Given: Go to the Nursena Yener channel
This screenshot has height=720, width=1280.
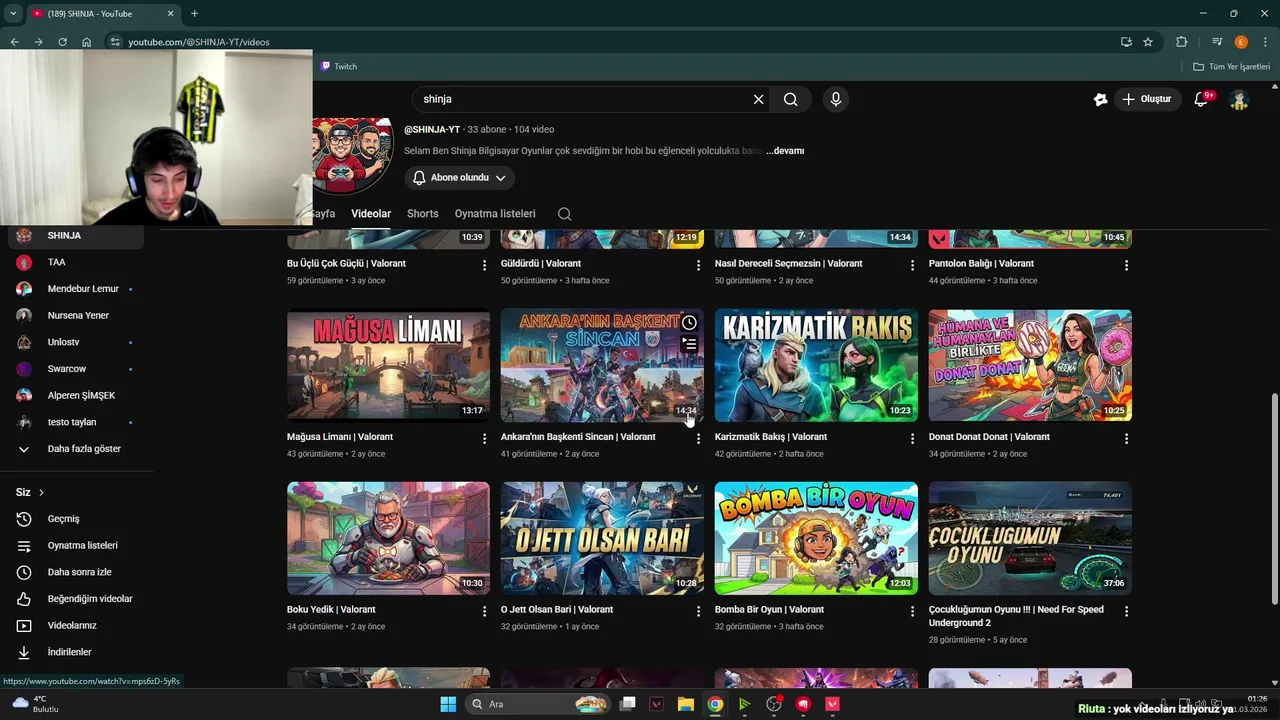Looking at the screenshot, I should [x=76, y=316].
